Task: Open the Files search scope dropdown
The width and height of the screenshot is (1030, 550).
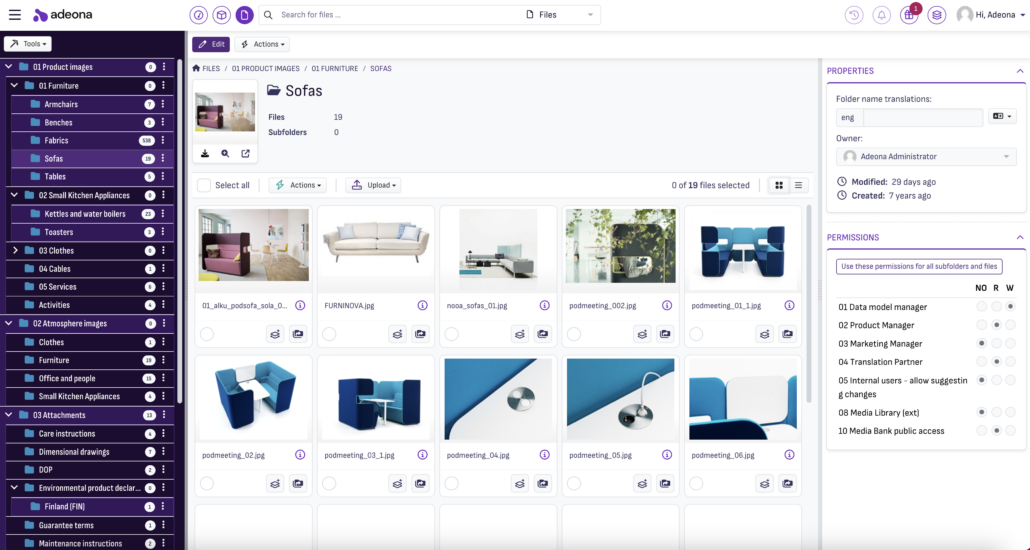Action: tap(560, 14)
